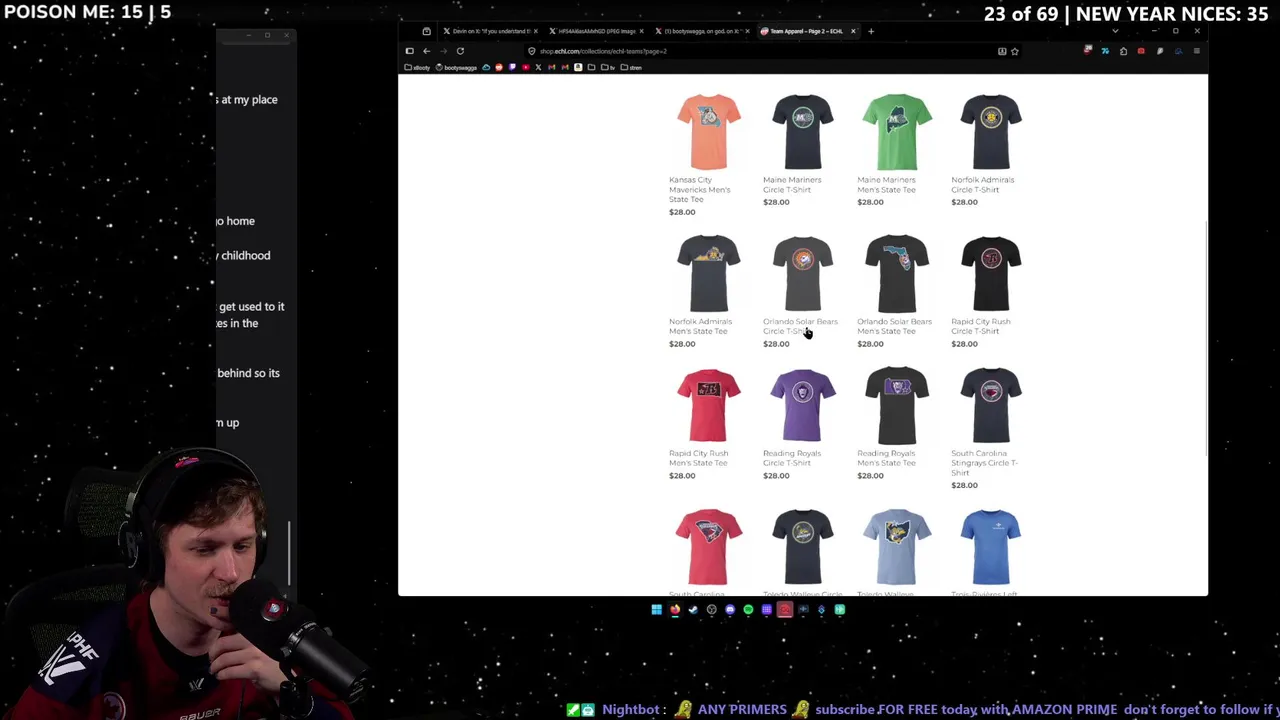
Task: Open the Orlando Solar Bears Circle T-Shirt image
Action: 802,273
